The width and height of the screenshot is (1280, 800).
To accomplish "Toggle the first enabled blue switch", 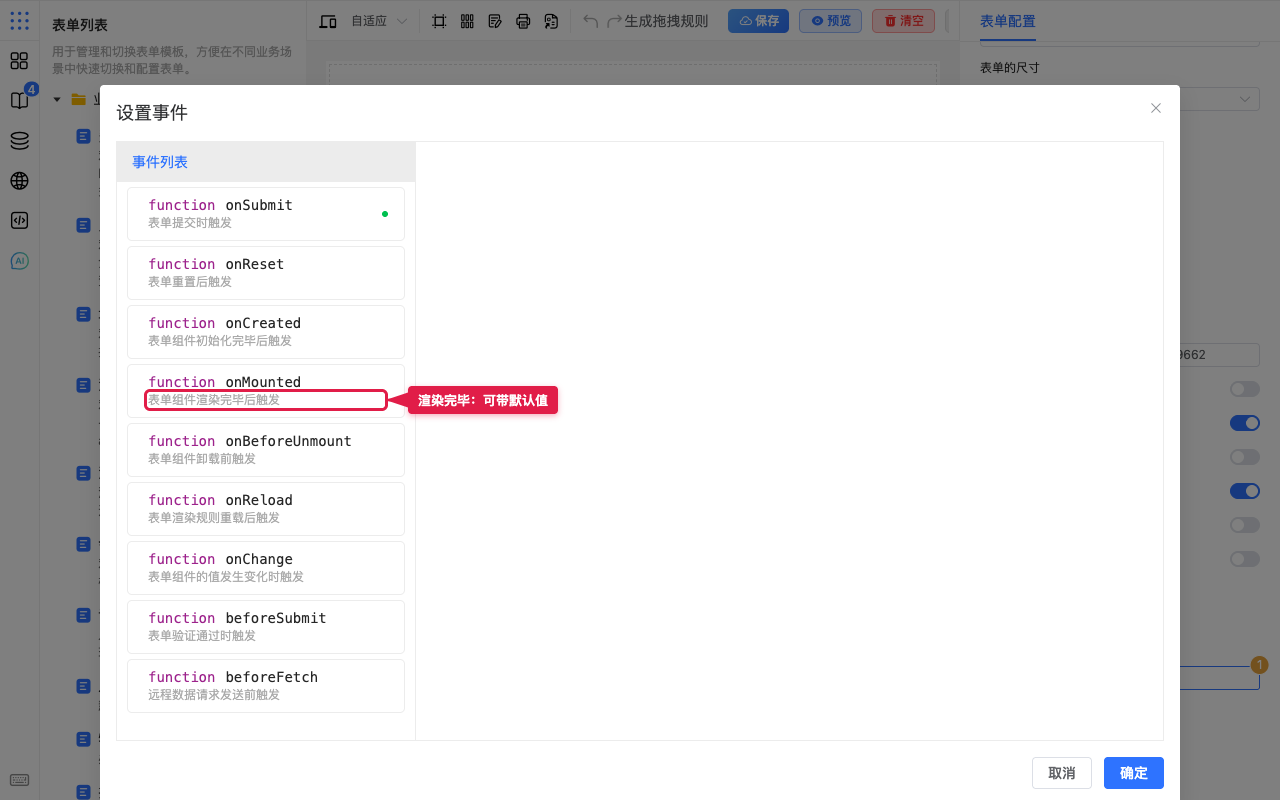I will tap(1245, 423).
